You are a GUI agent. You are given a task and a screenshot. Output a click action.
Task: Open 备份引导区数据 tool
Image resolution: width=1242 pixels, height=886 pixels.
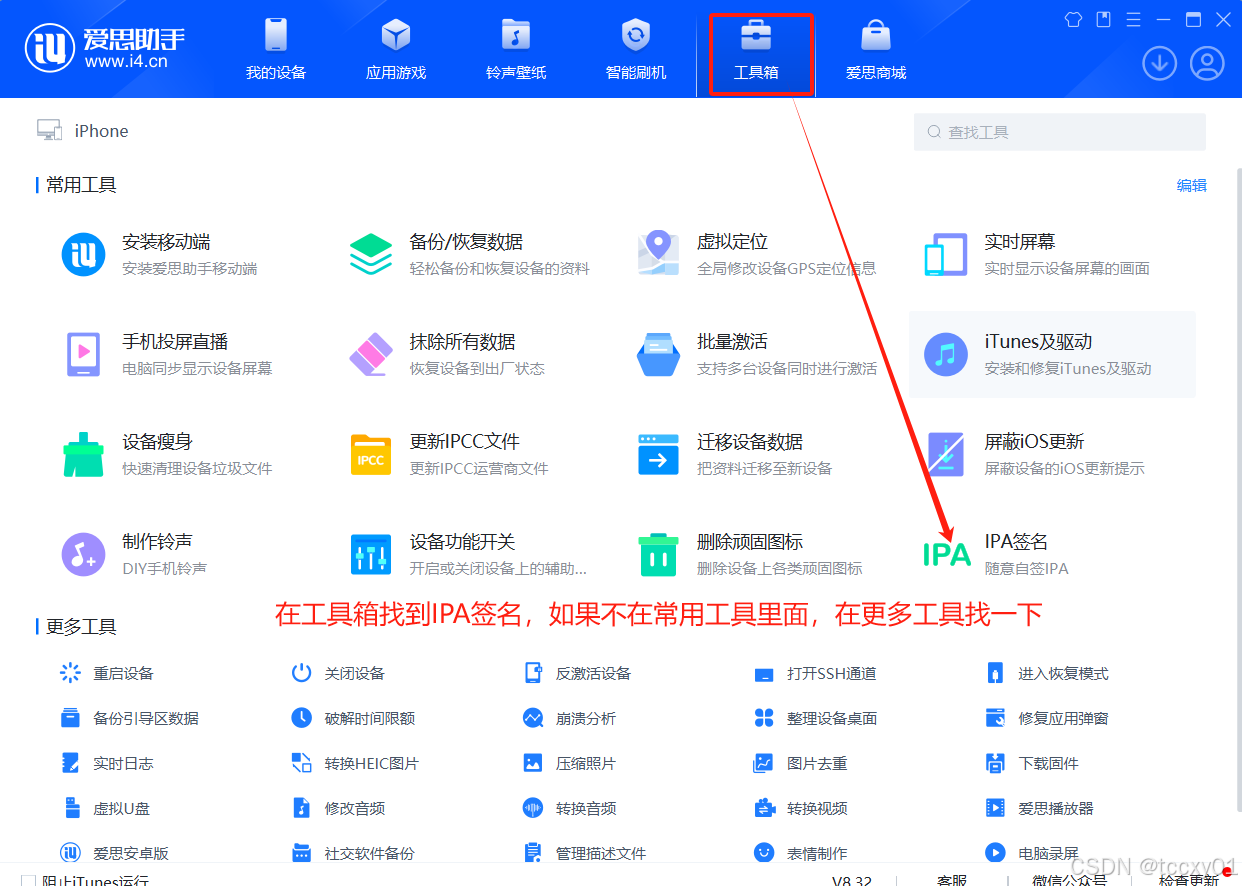(130, 718)
